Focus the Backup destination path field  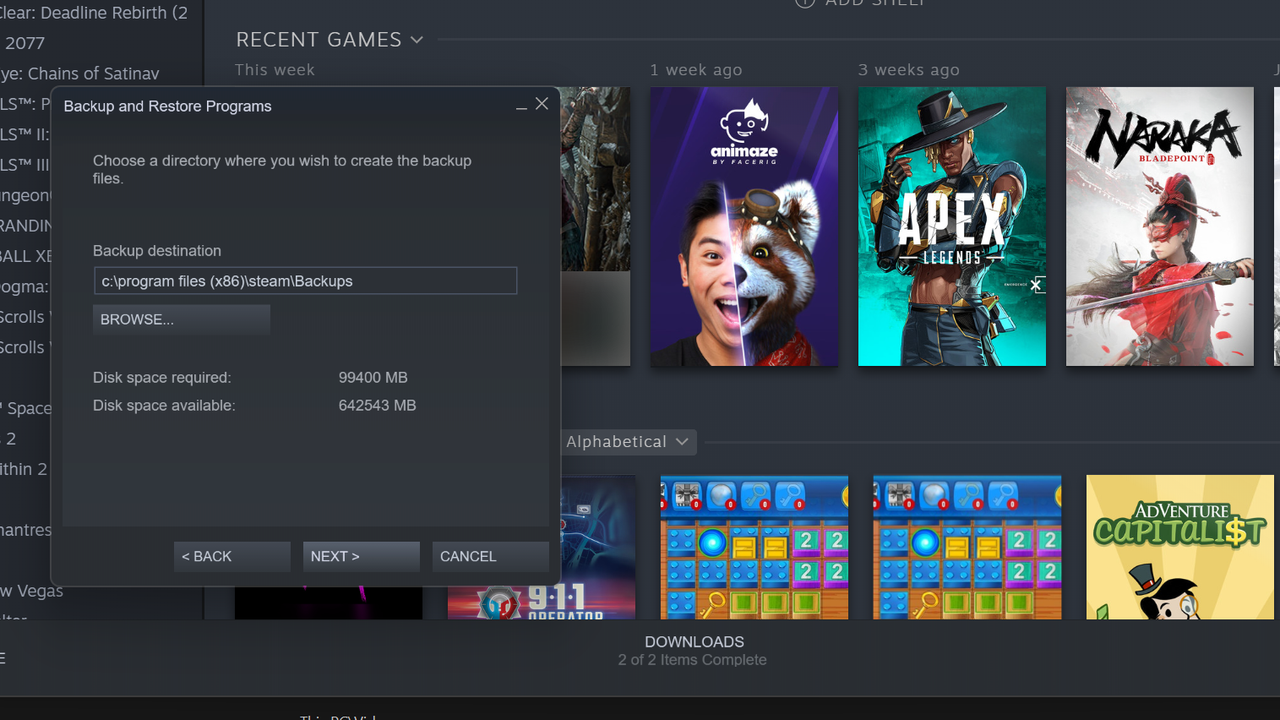305,281
